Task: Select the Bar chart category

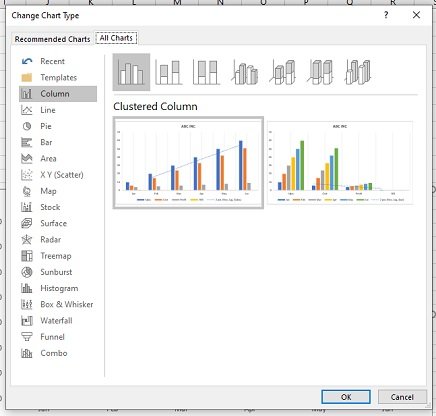Action: coord(58,142)
